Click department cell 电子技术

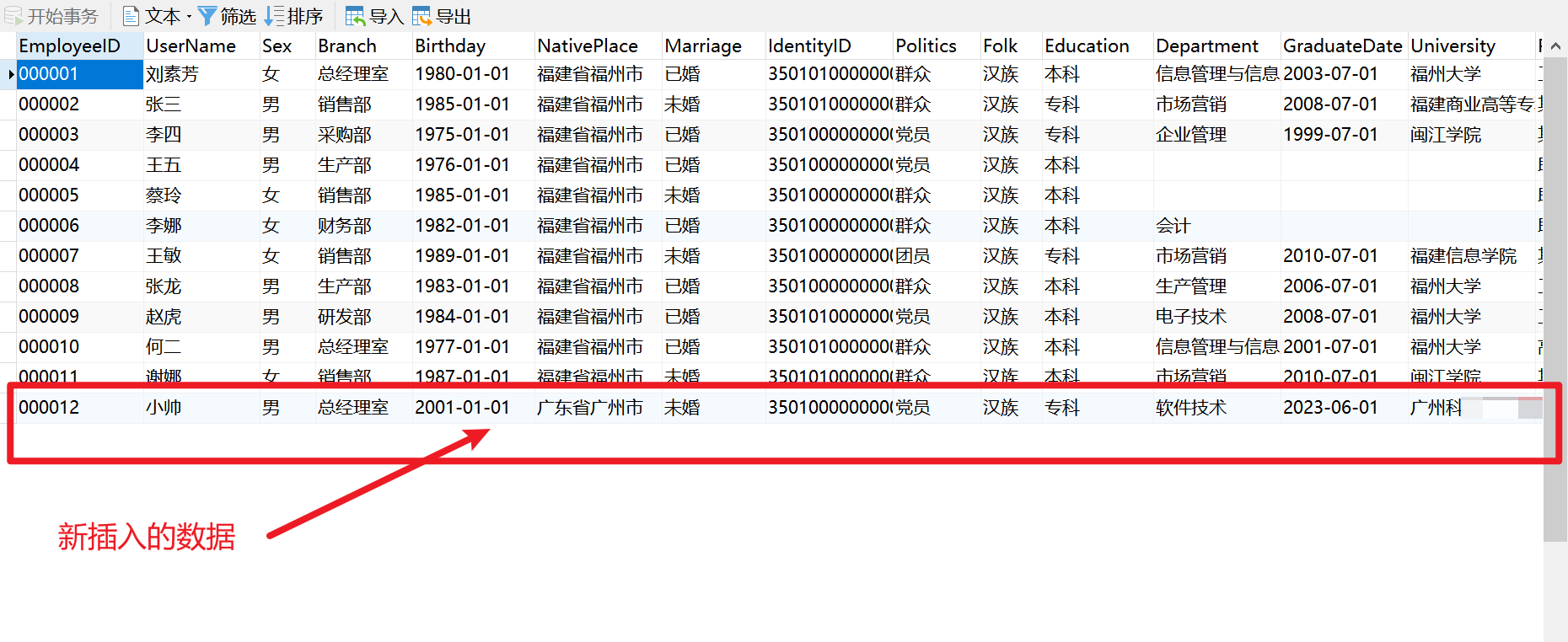tap(1217, 317)
